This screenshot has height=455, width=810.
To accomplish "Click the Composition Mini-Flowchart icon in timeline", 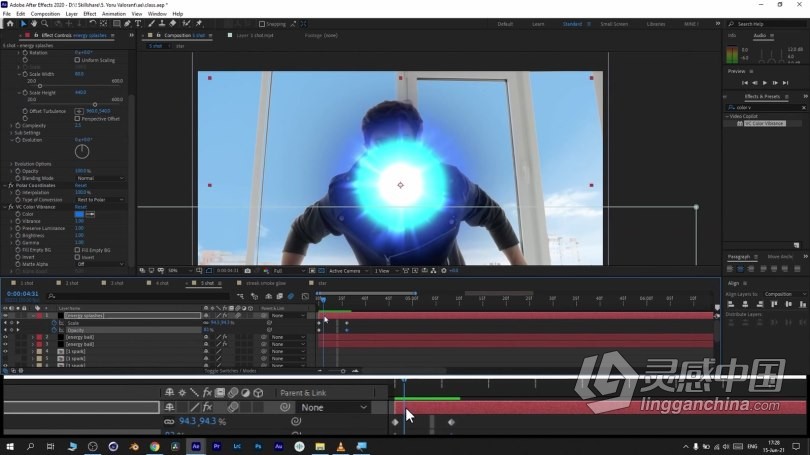I will [241, 296].
